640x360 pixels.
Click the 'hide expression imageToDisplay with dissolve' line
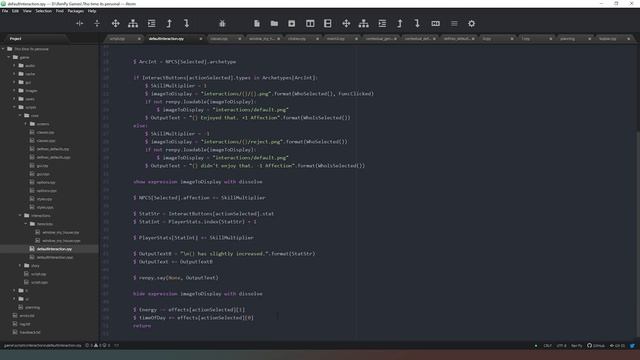[198, 293]
